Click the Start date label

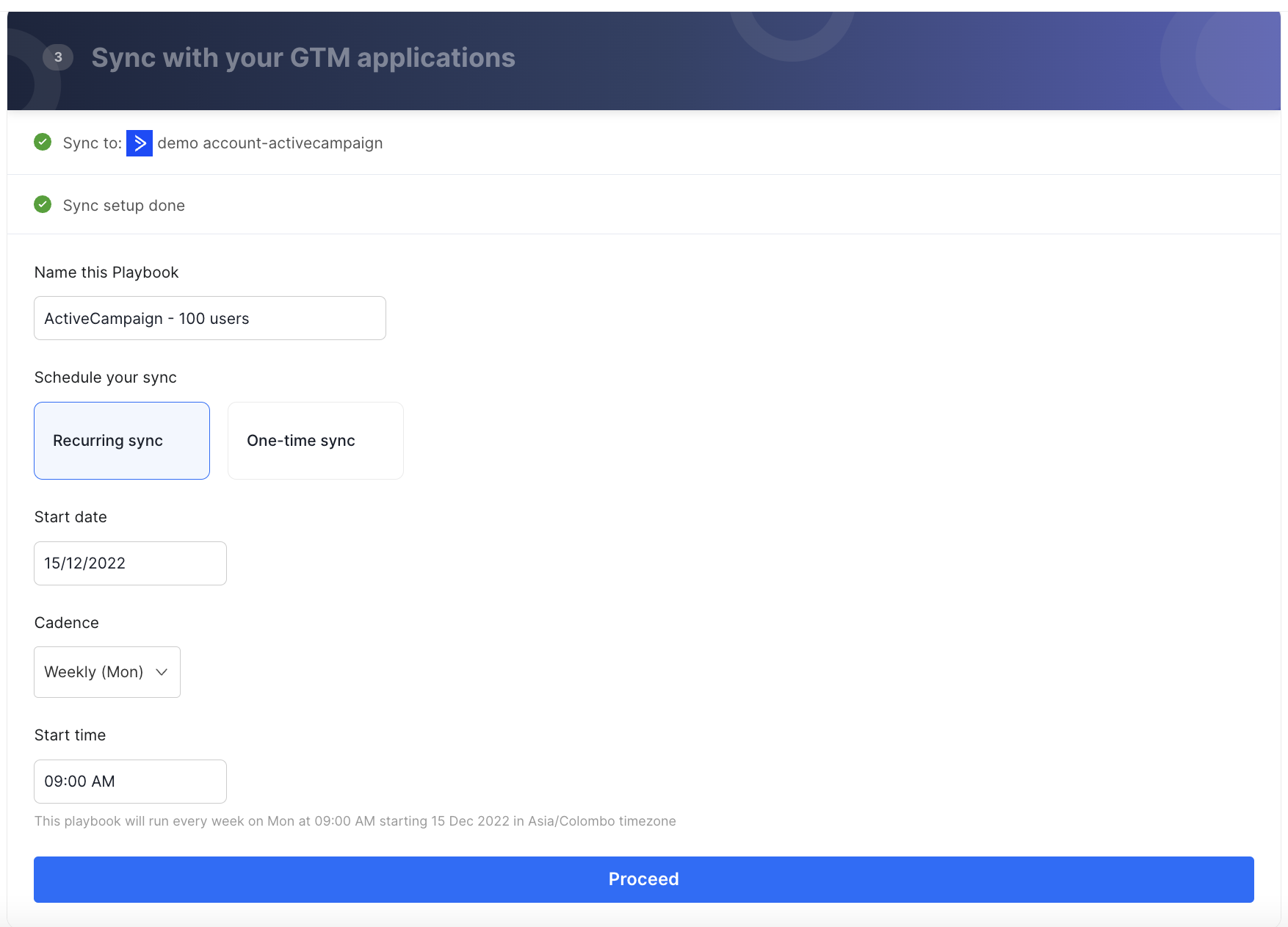tap(70, 517)
